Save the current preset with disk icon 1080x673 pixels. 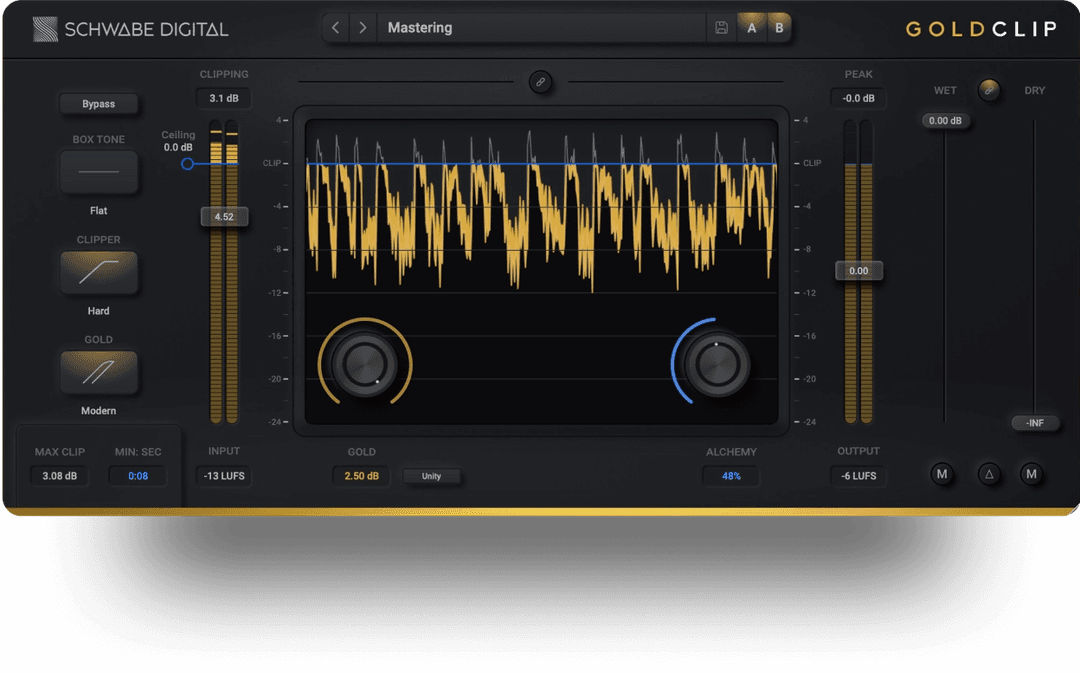[x=721, y=28]
